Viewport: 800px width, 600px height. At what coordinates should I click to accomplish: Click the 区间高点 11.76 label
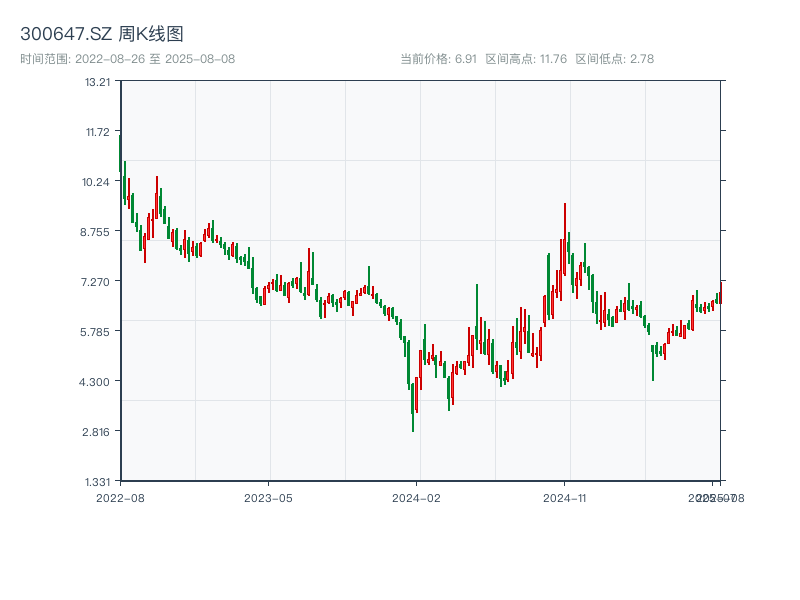[526, 59]
